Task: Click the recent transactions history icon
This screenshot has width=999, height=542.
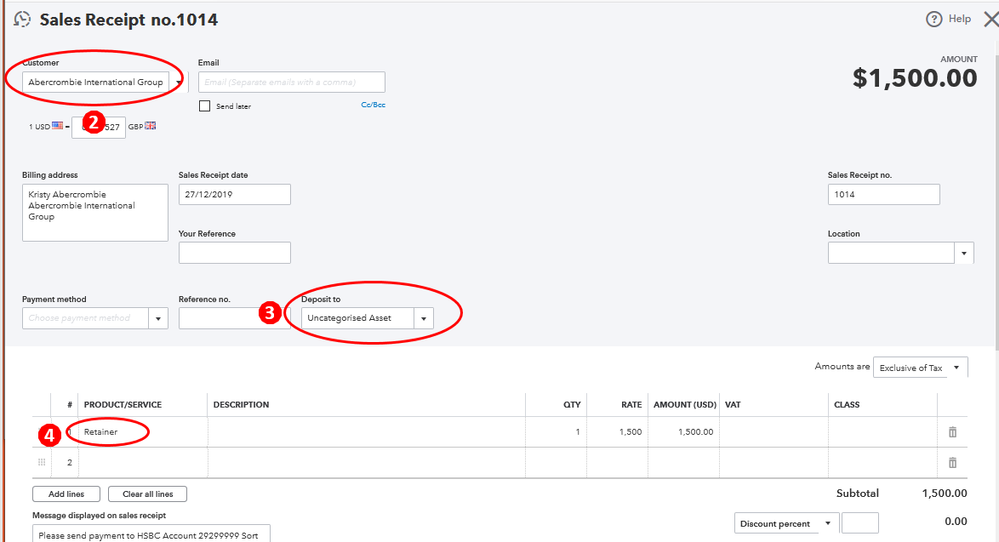Action: tap(22, 19)
